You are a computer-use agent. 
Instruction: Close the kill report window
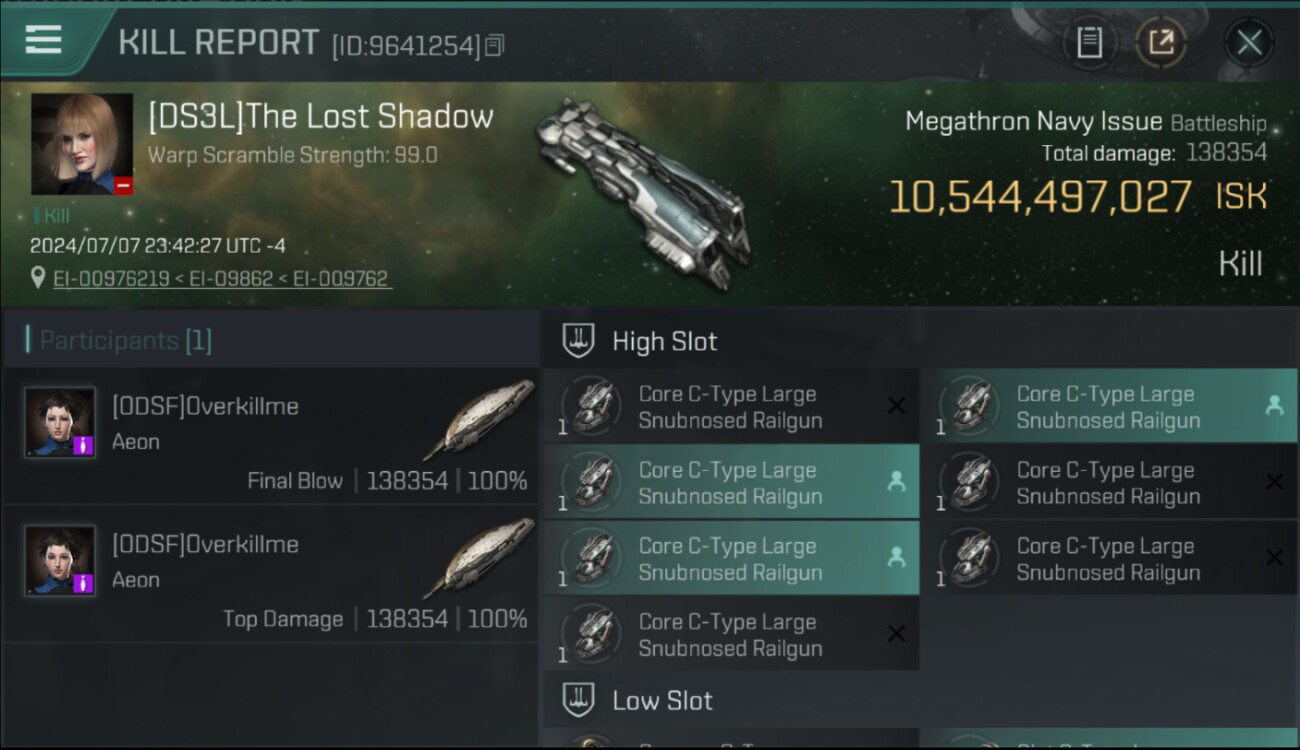(1249, 43)
